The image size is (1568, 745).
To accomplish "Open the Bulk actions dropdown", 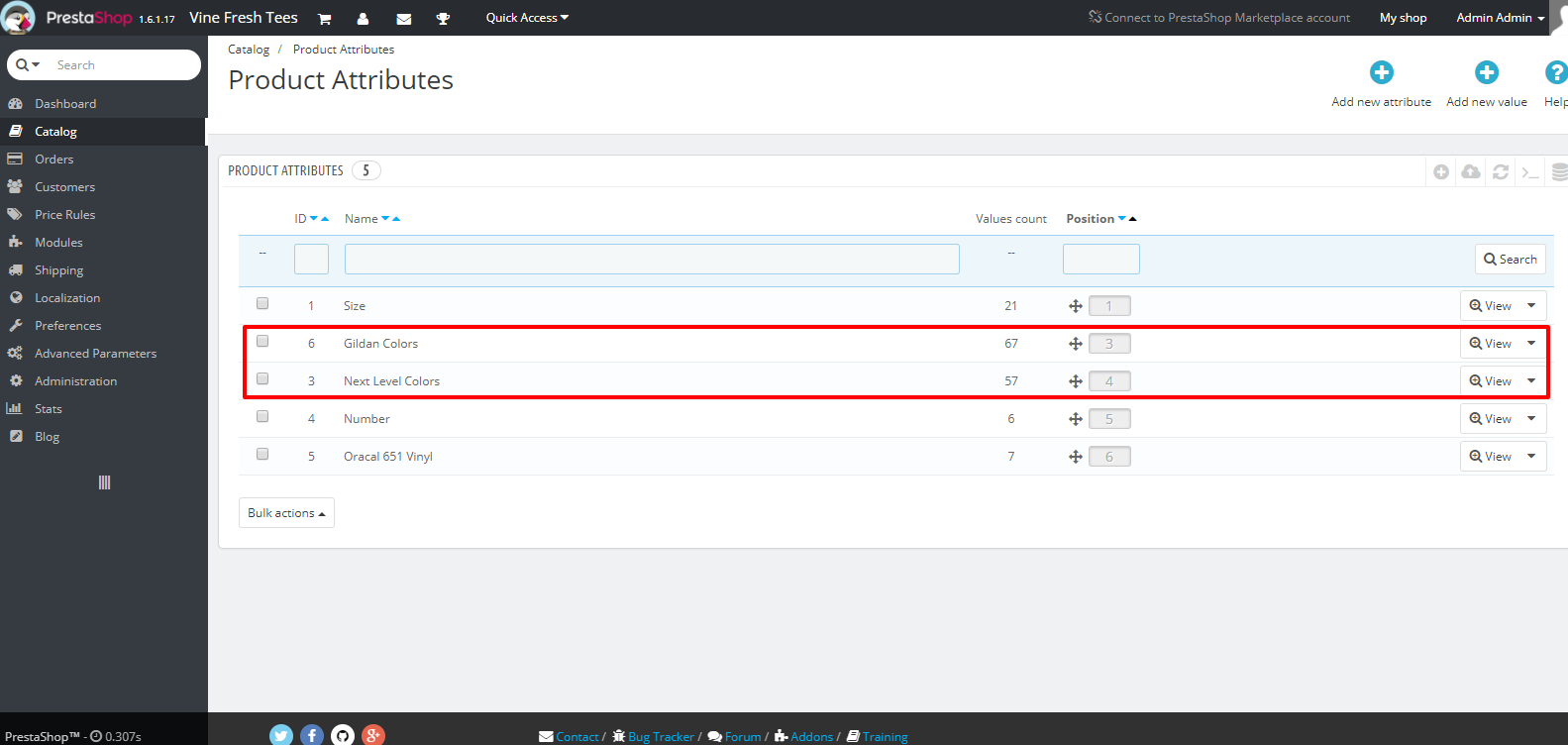I will pos(286,513).
